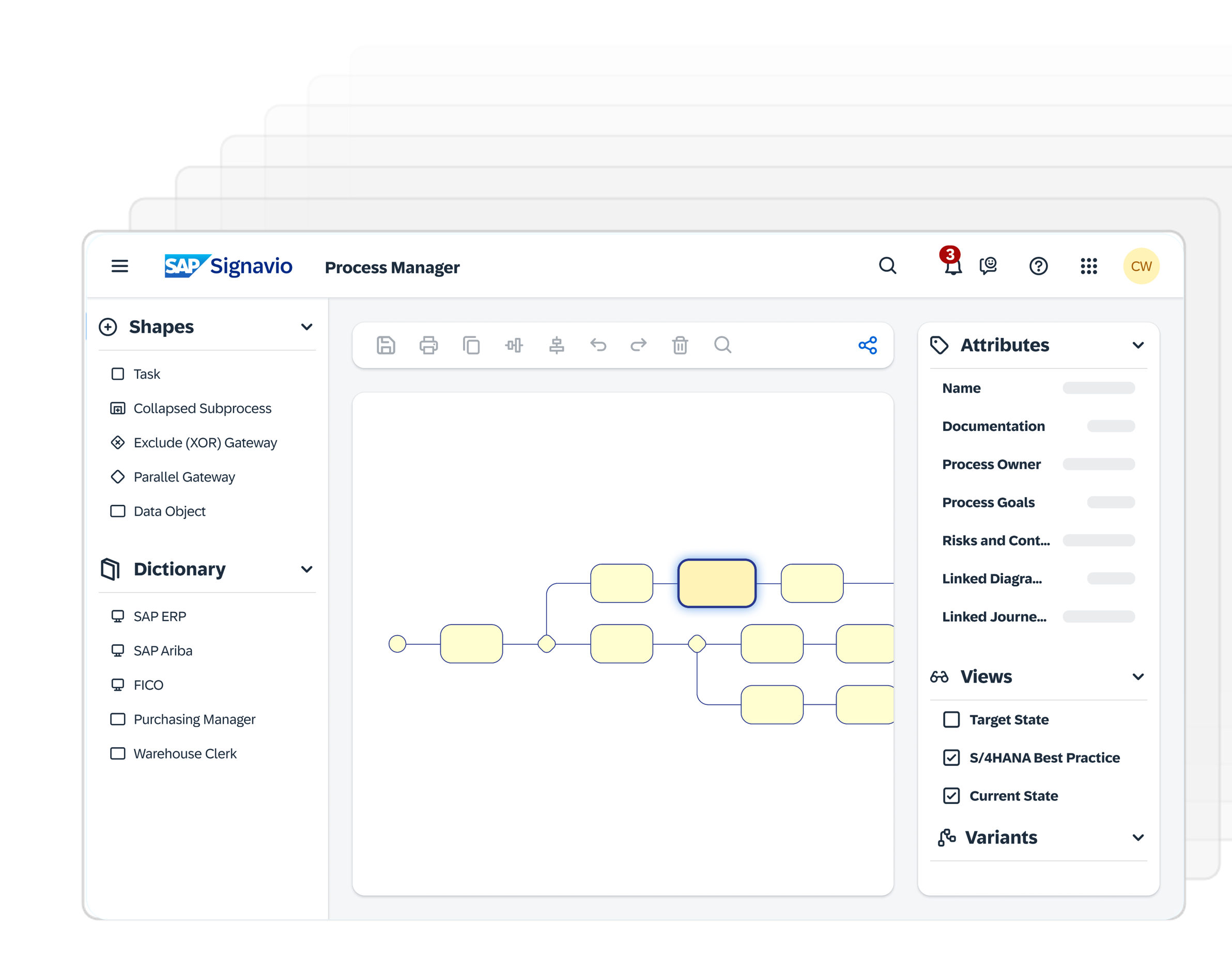This screenshot has width=1232, height=974.
Task: Expand the Variants section chevron
Action: 1137,837
